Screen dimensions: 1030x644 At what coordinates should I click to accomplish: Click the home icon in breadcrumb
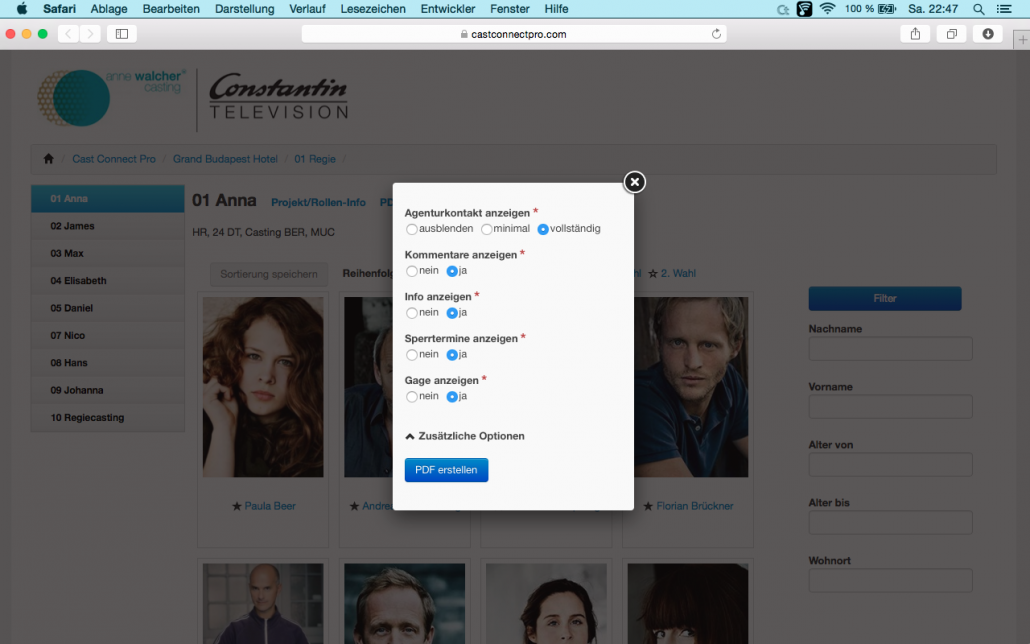click(49, 158)
